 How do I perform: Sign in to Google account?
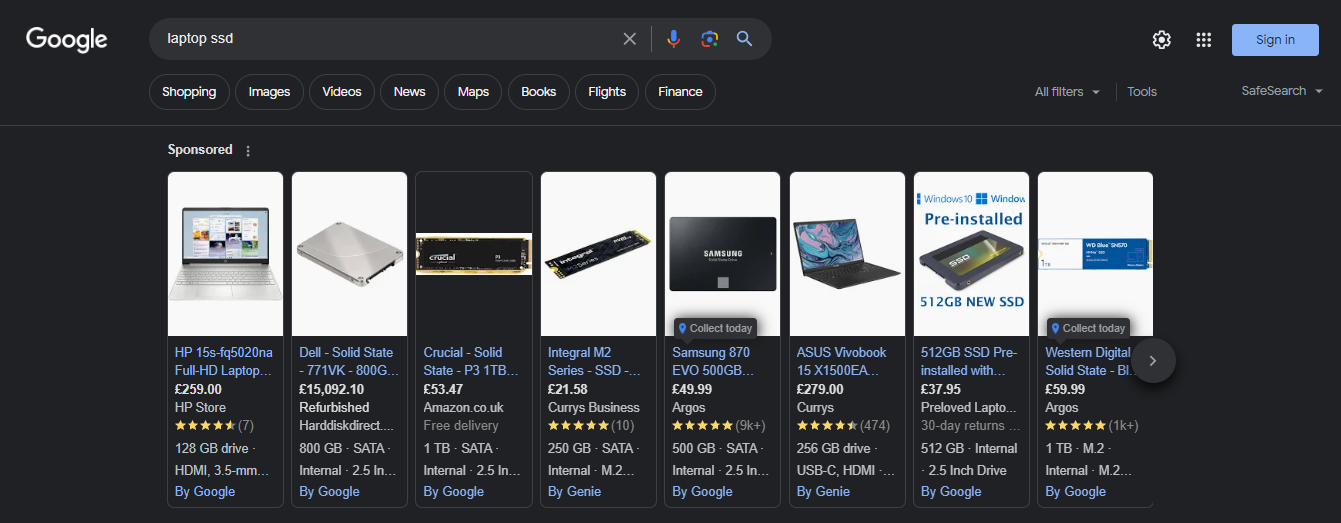[1275, 40]
